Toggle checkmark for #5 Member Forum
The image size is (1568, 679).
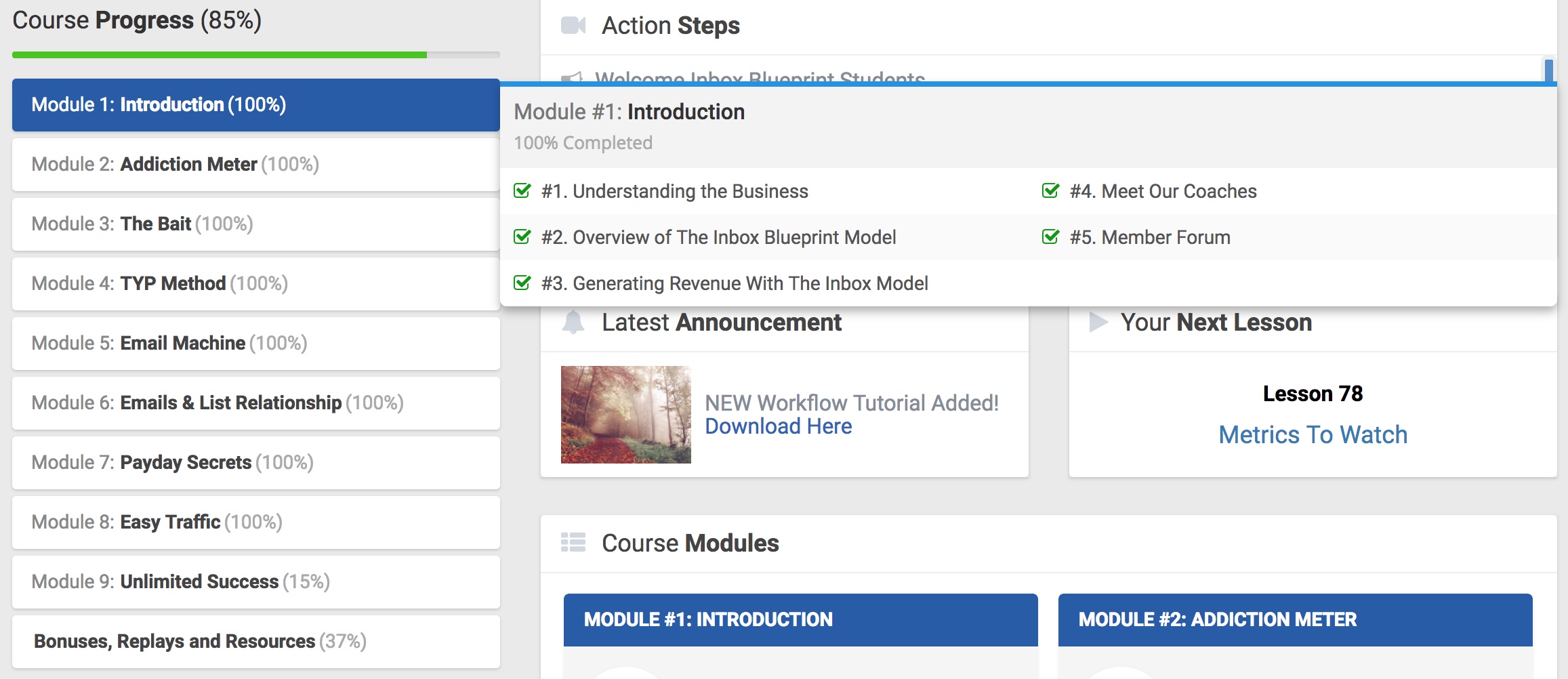click(1051, 236)
